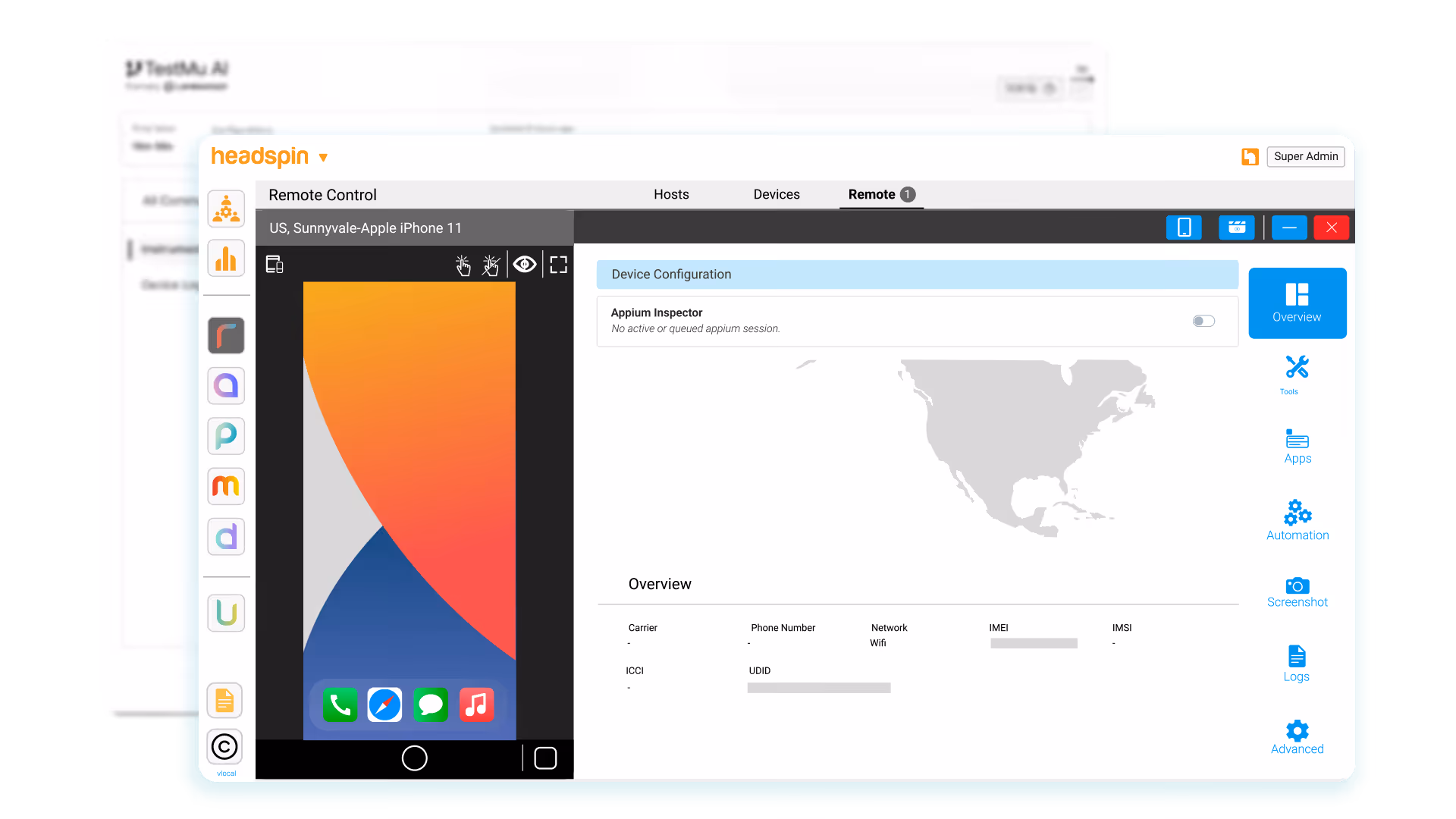The width and height of the screenshot is (1456, 819).
Task: Click the headspin logo
Action: pyautogui.click(x=259, y=156)
